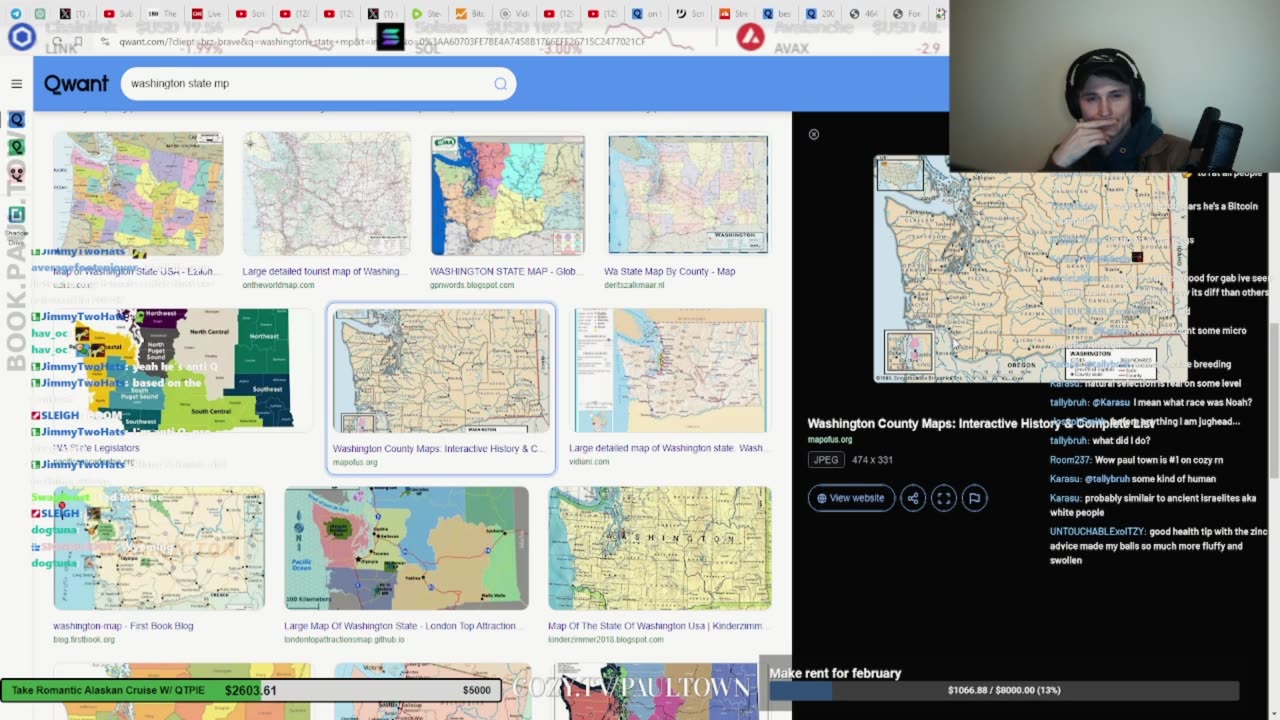The height and width of the screenshot is (720, 1280).
Task: Select the Washington County Maps result thumbnail
Action: click(x=441, y=370)
